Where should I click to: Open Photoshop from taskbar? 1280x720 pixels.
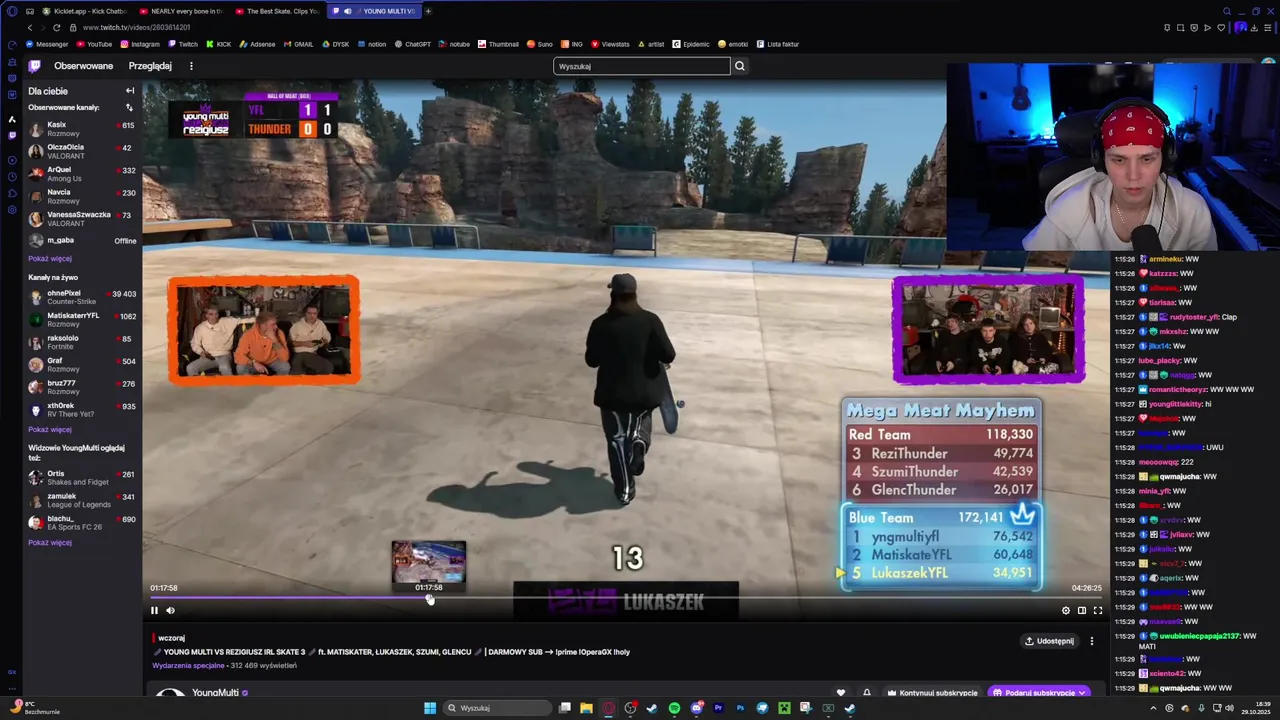740,708
